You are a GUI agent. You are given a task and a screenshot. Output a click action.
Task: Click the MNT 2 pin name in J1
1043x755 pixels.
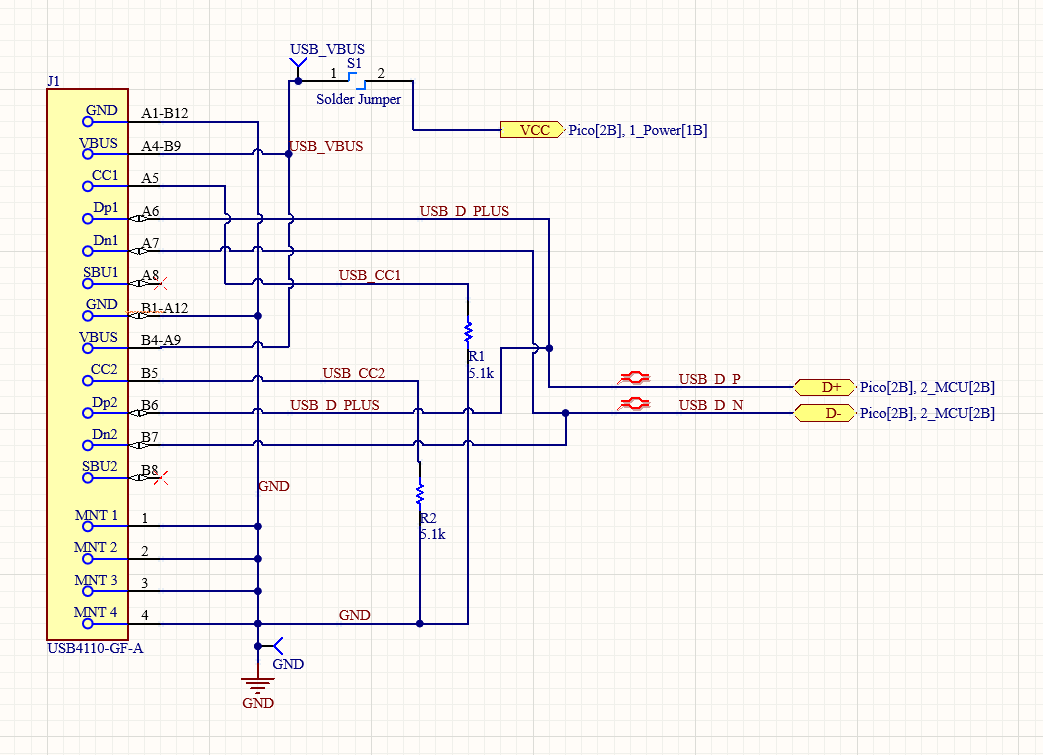pyautogui.click(x=96, y=547)
